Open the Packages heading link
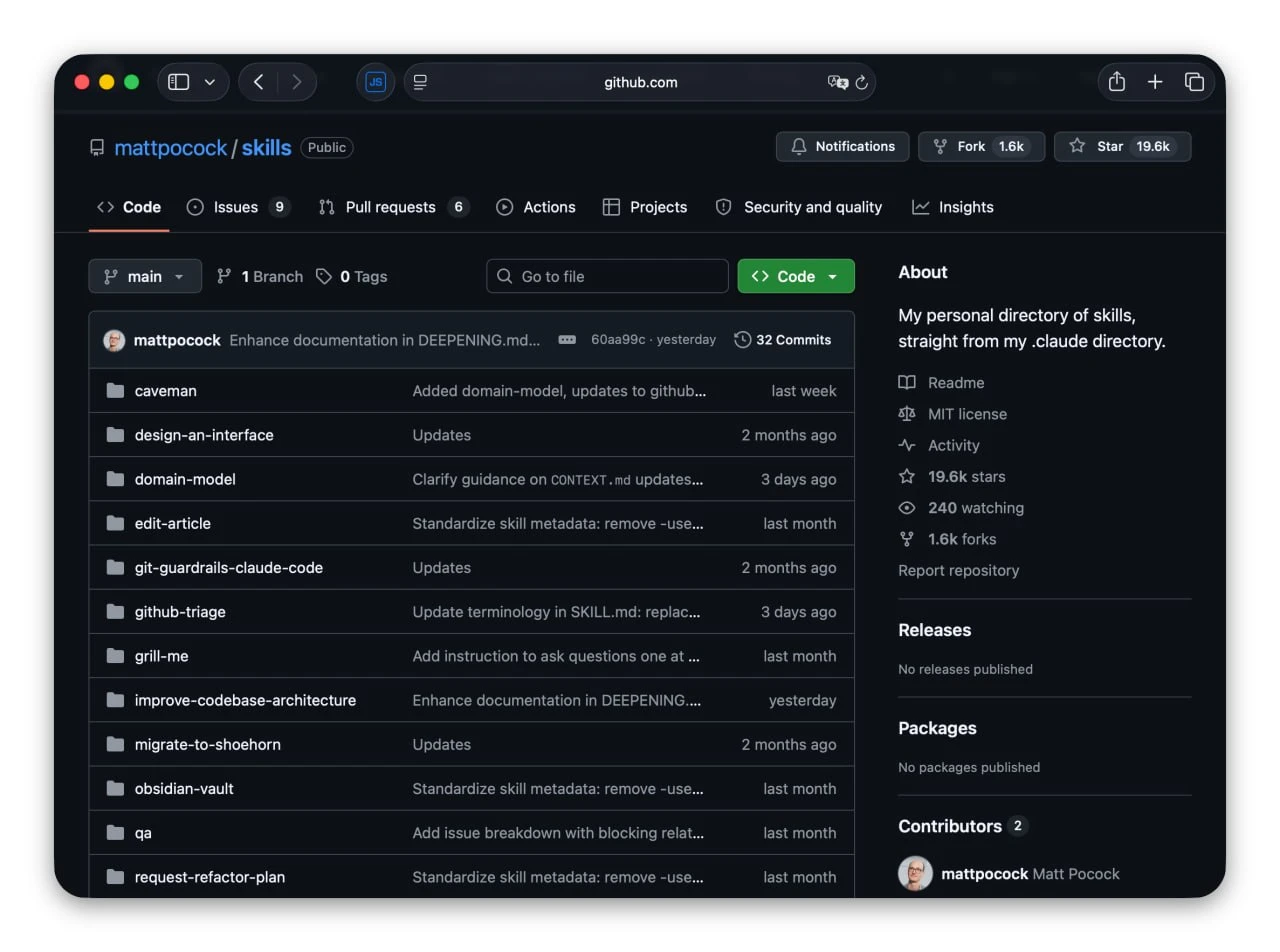 (x=937, y=728)
